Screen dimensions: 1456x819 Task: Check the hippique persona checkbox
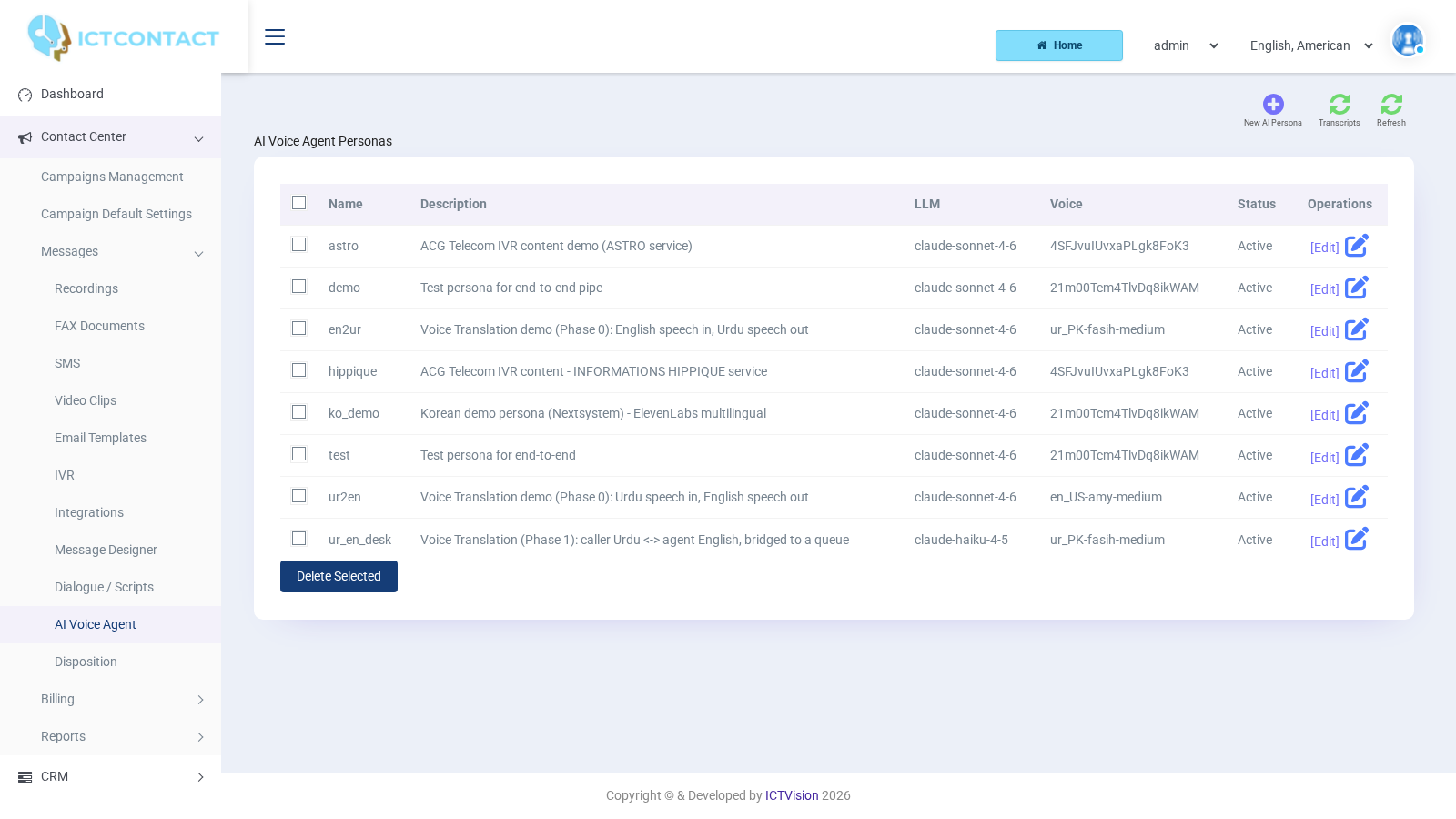pyautogui.click(x=298, y=370)
